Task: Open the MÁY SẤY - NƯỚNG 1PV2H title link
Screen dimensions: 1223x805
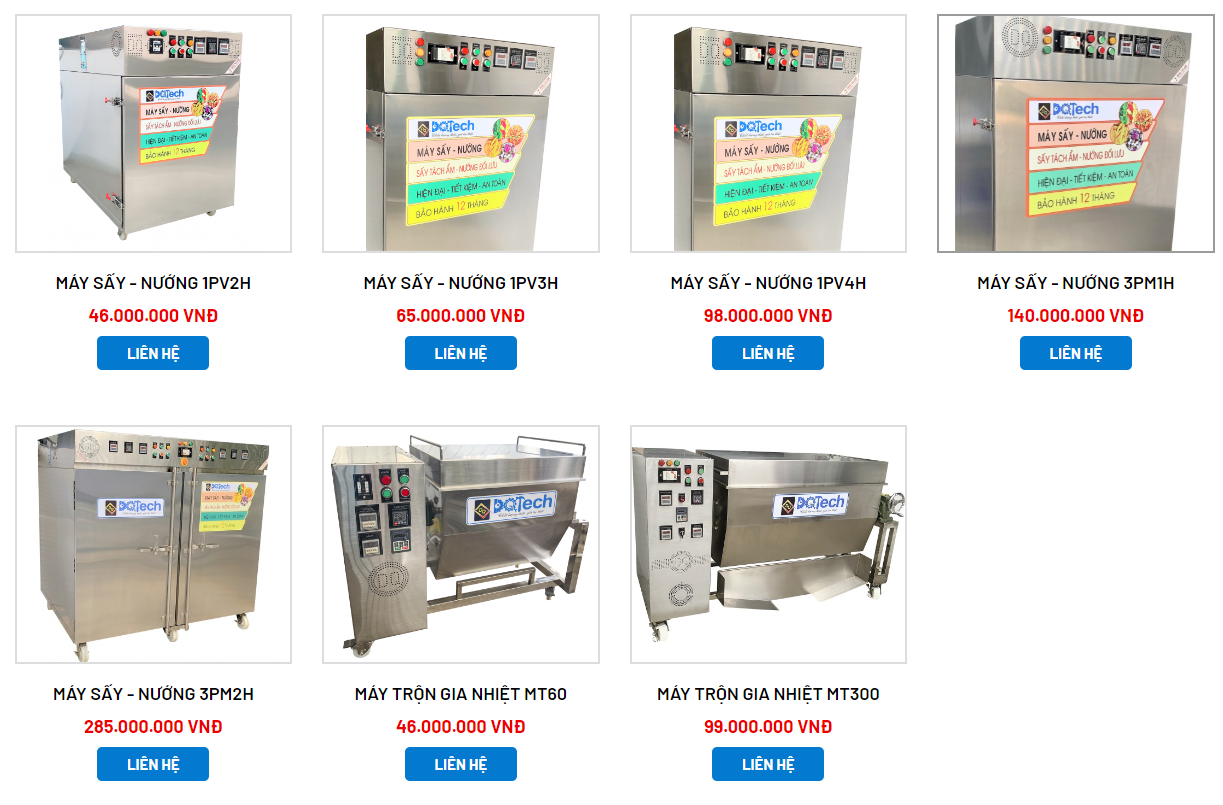Action: (x=153, y=283)
